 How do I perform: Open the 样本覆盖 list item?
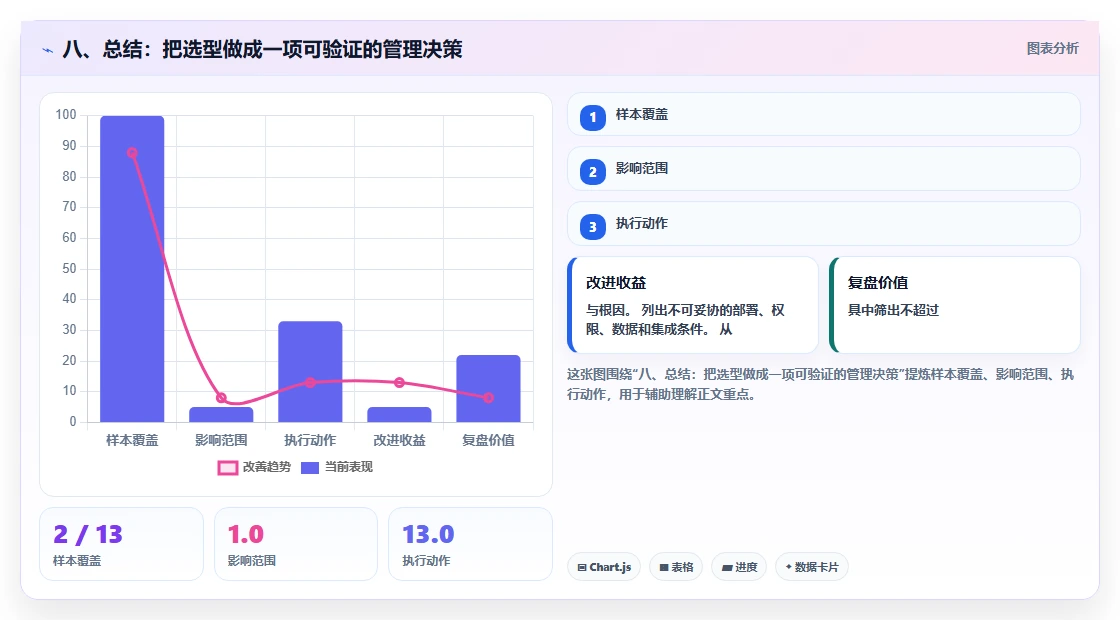point(824,114)
